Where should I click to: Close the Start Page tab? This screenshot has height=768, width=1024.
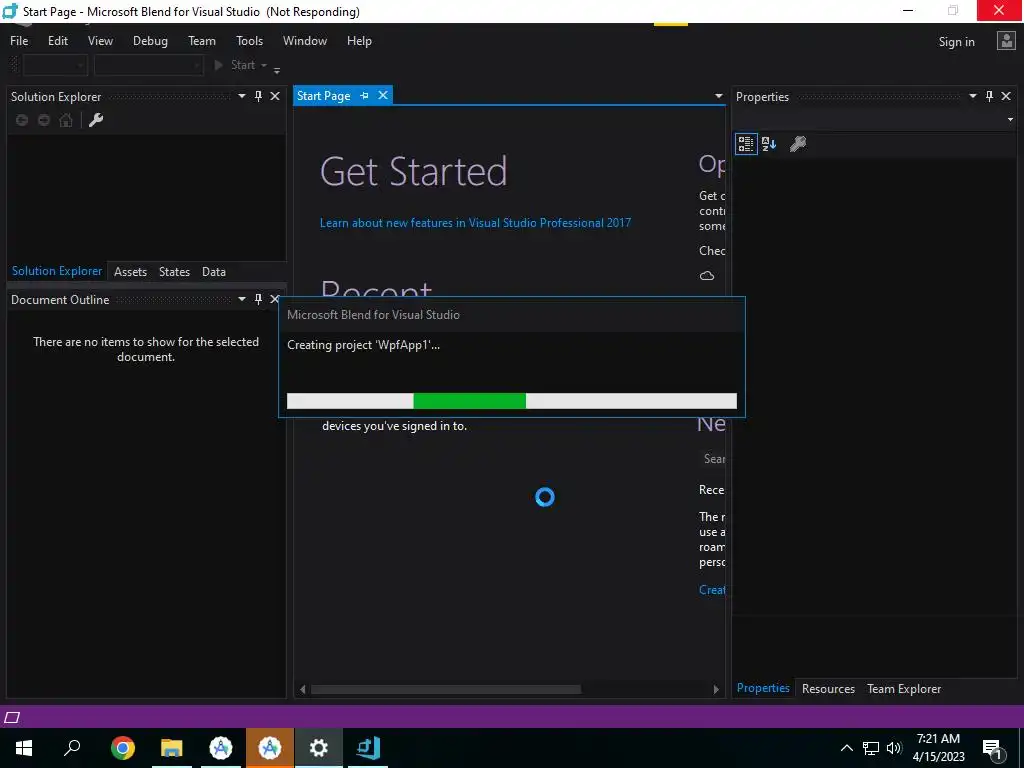click(x=383, y=95)
